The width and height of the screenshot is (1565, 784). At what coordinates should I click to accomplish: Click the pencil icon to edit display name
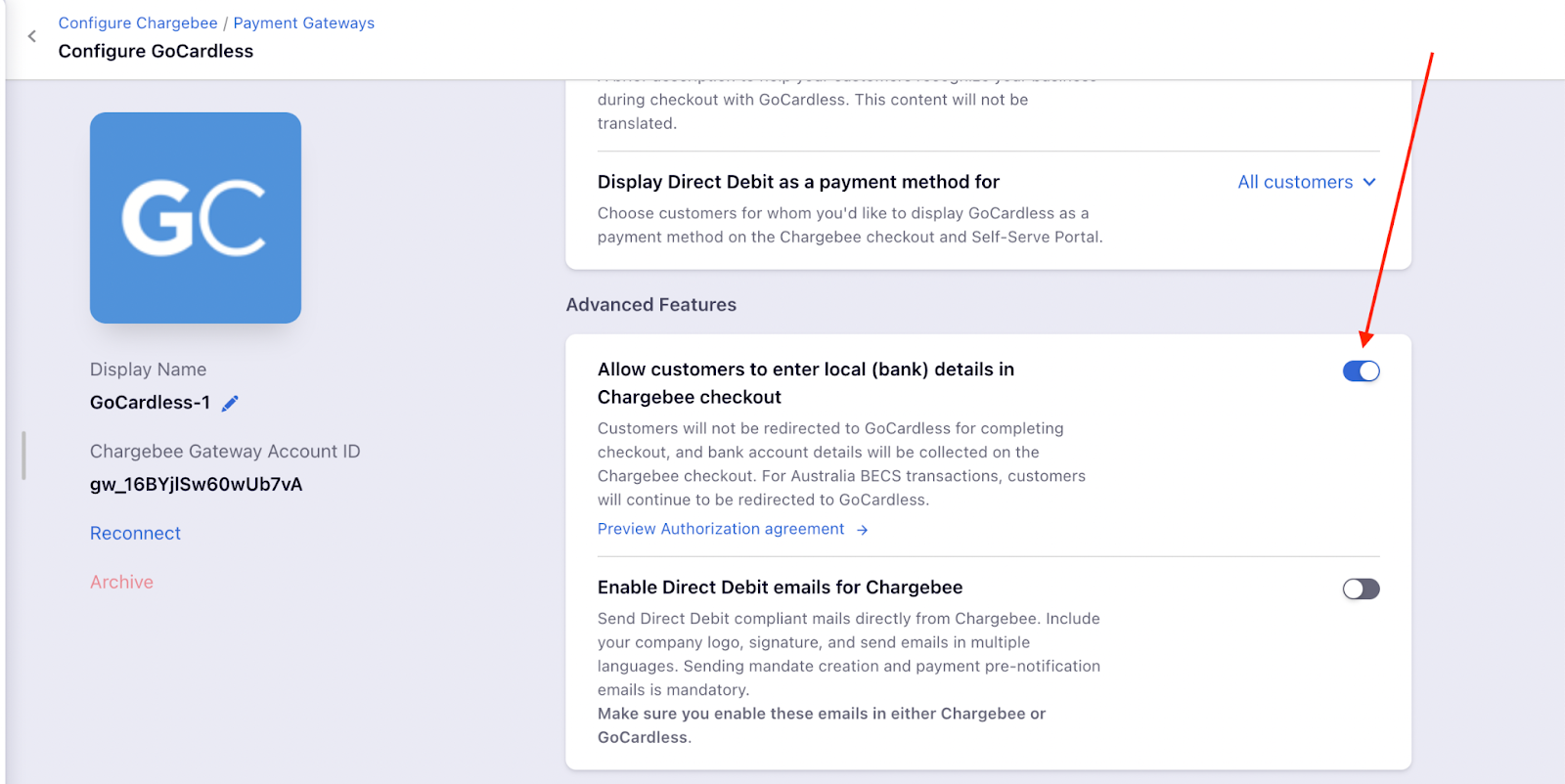pyautogui.click(x=230, y=404)
